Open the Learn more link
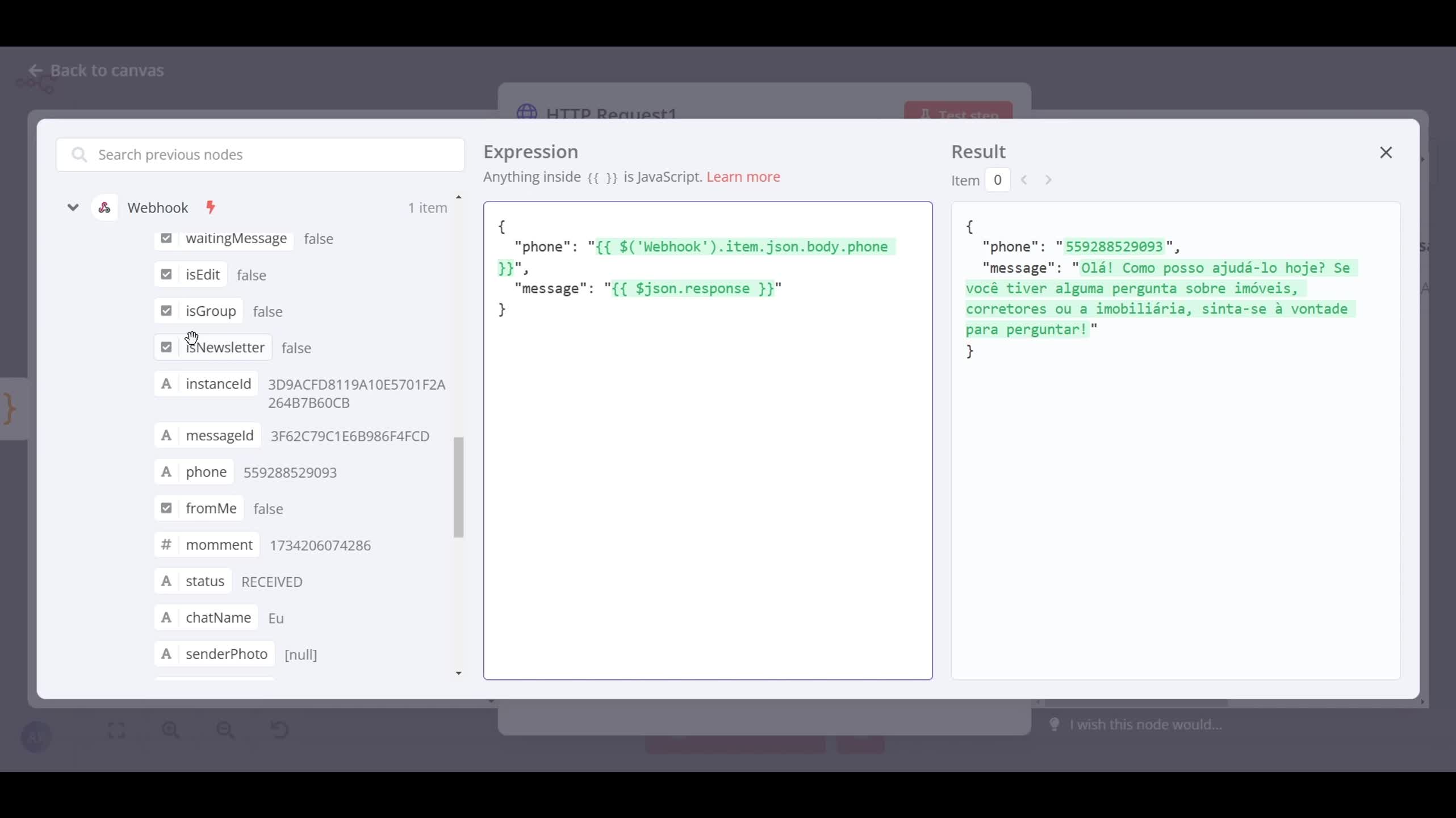This screenshot has height=818, width=1456. [743, 177]
